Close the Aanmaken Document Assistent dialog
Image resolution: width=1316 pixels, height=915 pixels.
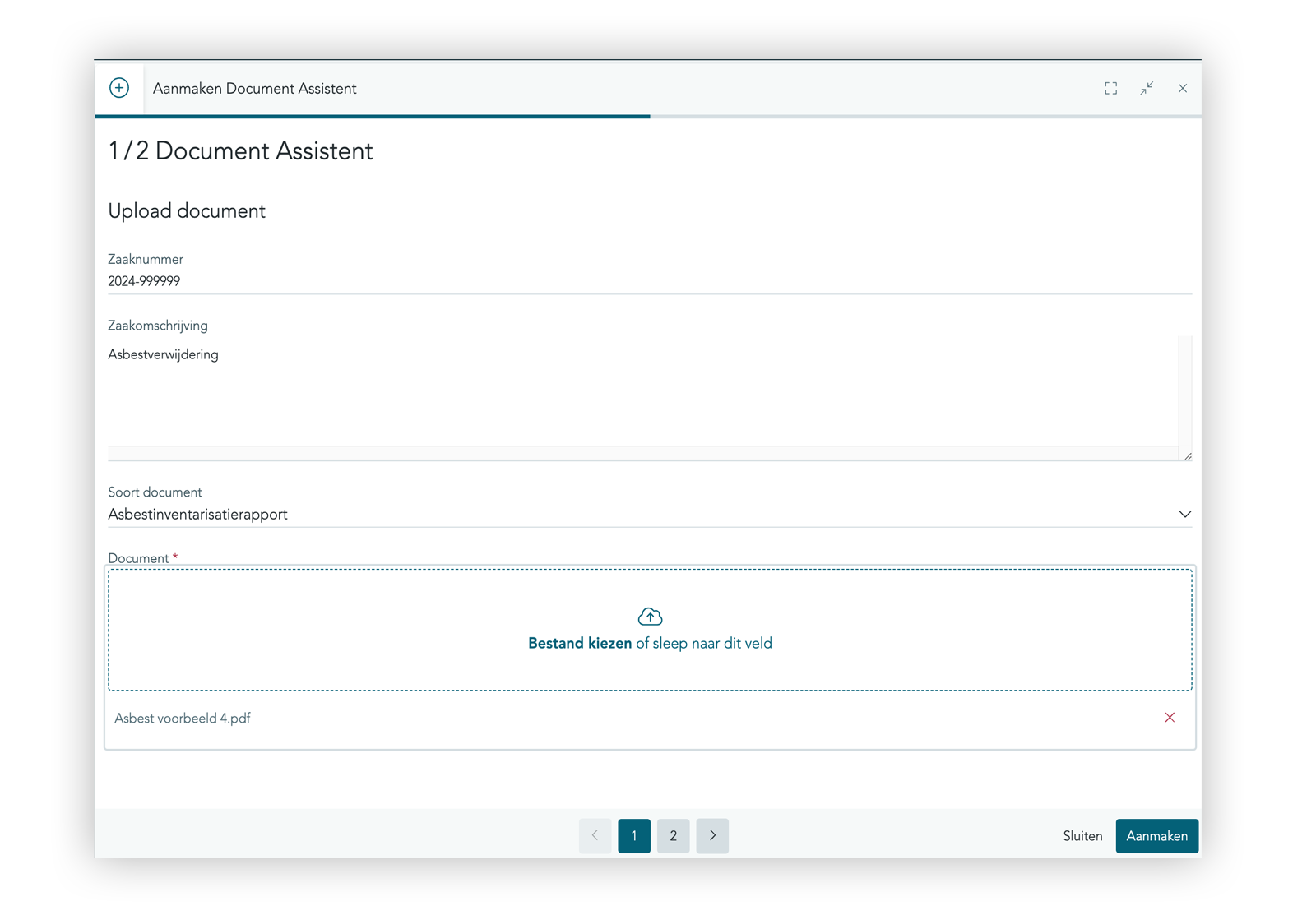1182,88
